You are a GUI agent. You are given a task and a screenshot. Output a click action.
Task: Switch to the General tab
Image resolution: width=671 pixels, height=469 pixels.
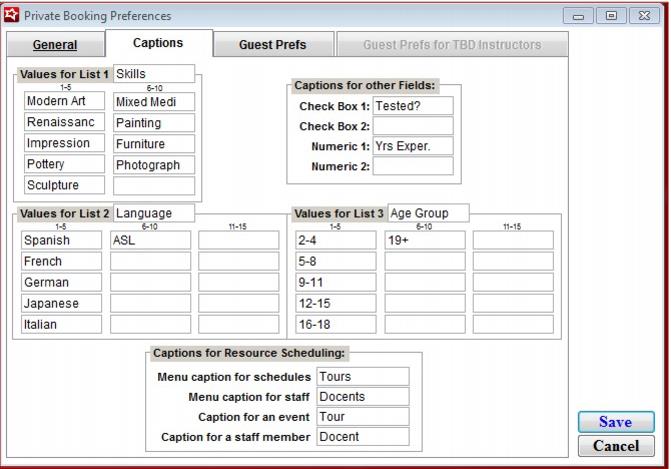(x=54, y=45)
